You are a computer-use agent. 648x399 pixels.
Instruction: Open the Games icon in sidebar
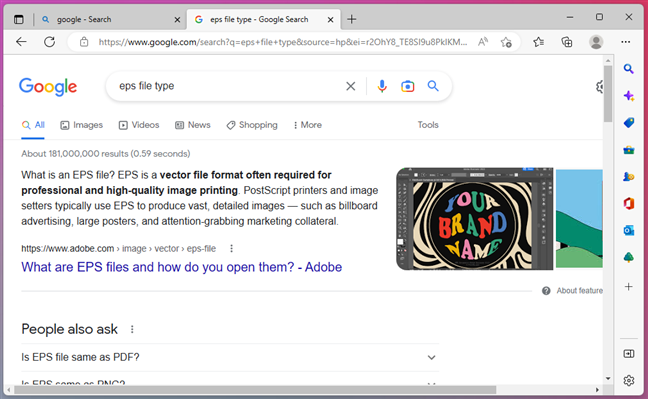pyautogui.click(x=629, y=177)
